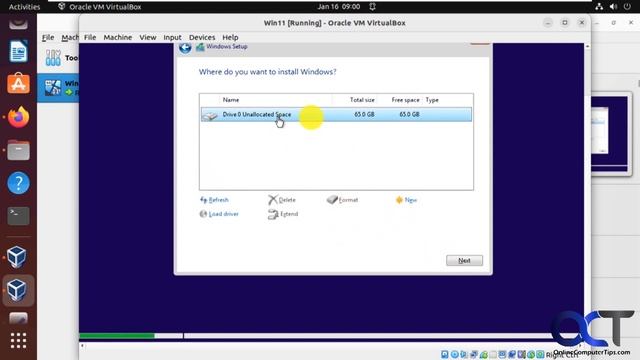
Task: Click the notification bell icon
Action: coord(372,7)
